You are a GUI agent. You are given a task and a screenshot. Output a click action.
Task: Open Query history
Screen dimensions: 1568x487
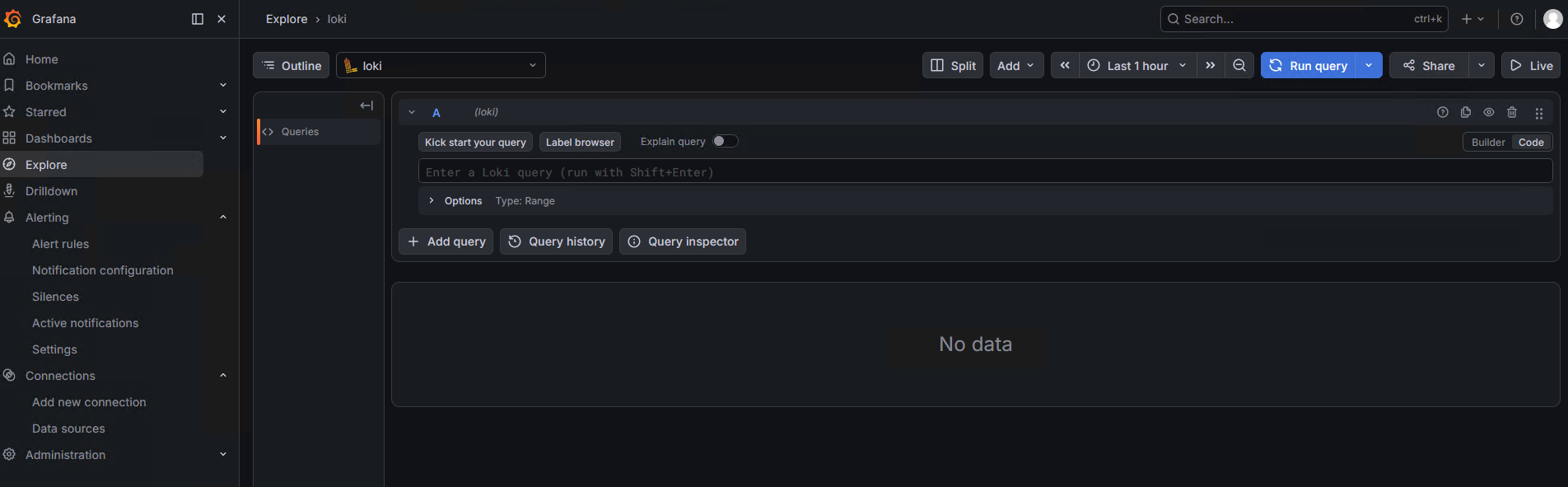click(556, 241)
